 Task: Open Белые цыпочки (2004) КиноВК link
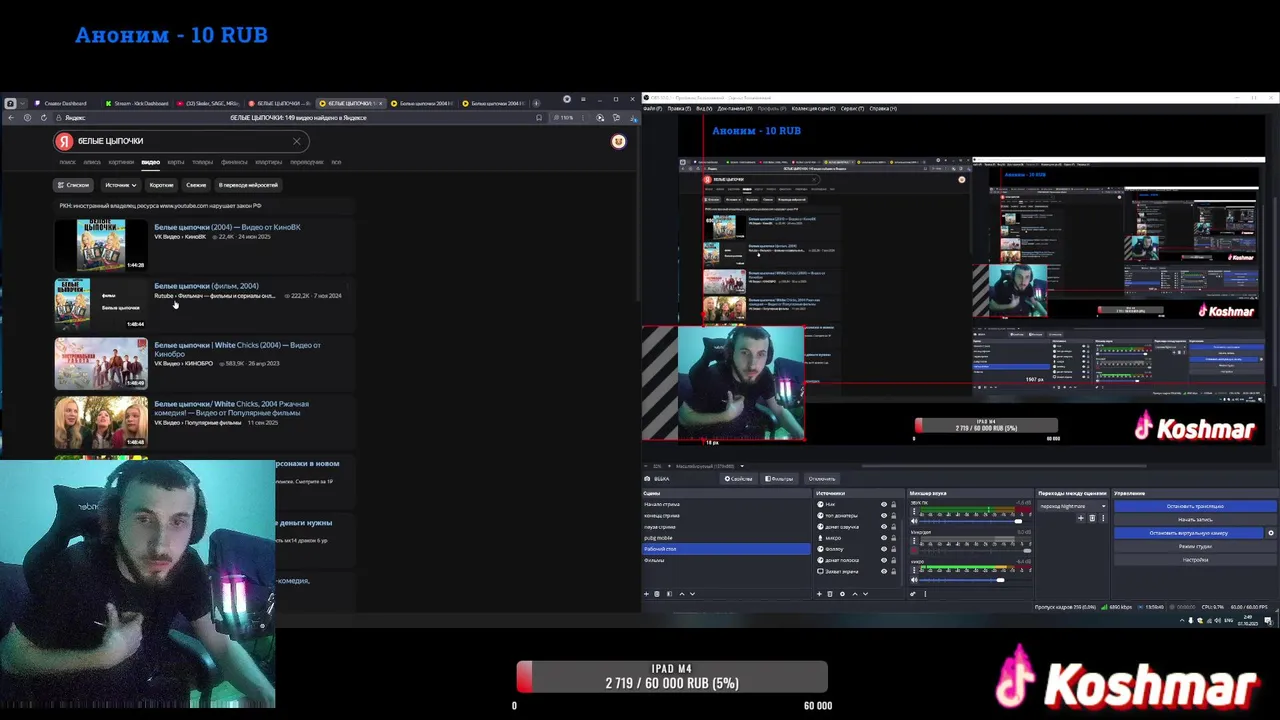(227, 227)
